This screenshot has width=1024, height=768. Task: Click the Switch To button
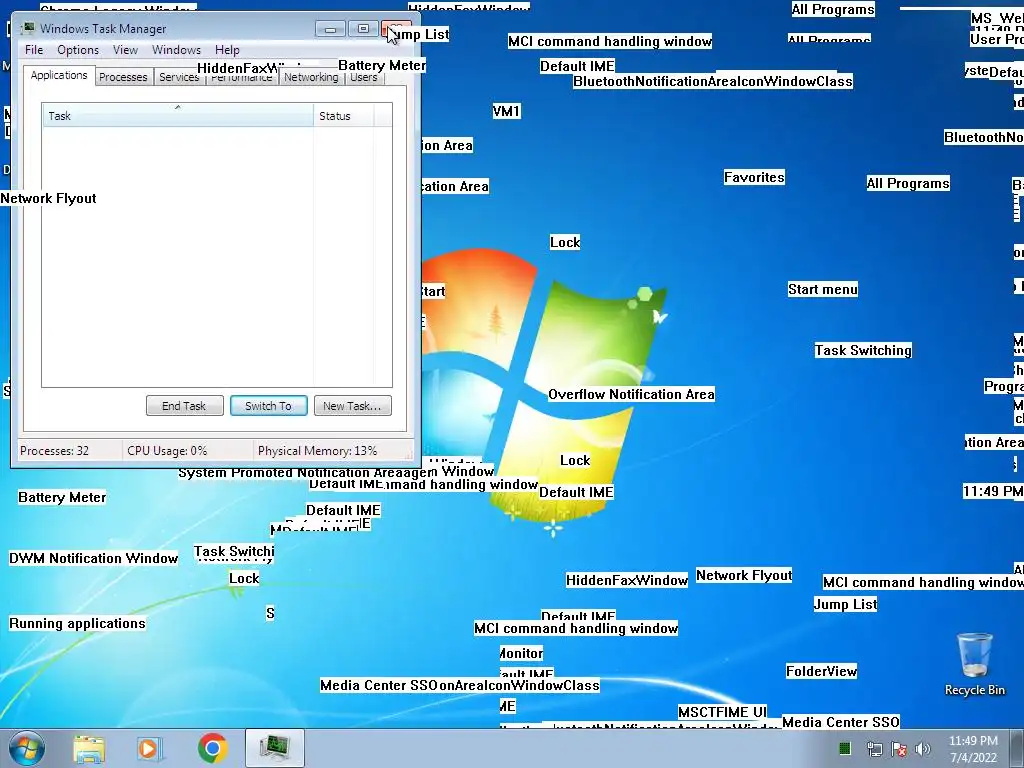point(268,406)
